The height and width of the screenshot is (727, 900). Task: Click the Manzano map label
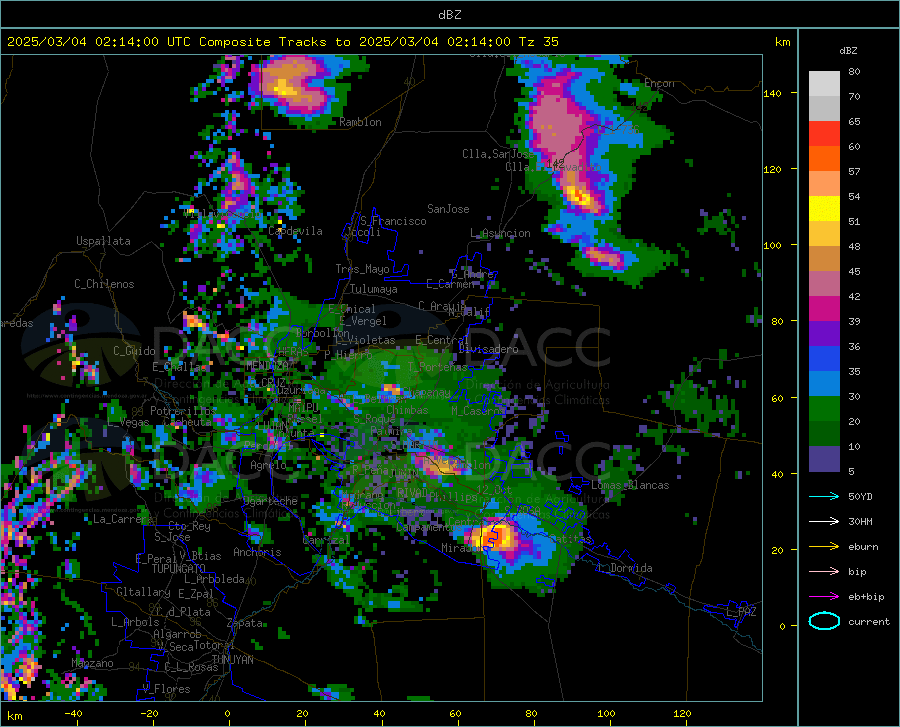pos(92,663)
